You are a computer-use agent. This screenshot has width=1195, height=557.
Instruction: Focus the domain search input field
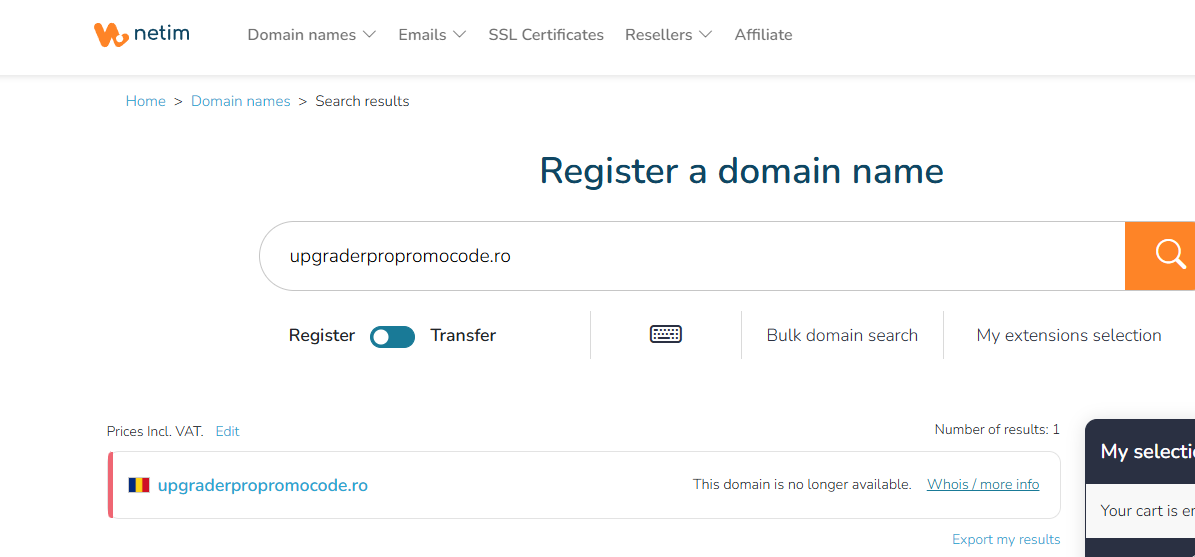(692, 256)
